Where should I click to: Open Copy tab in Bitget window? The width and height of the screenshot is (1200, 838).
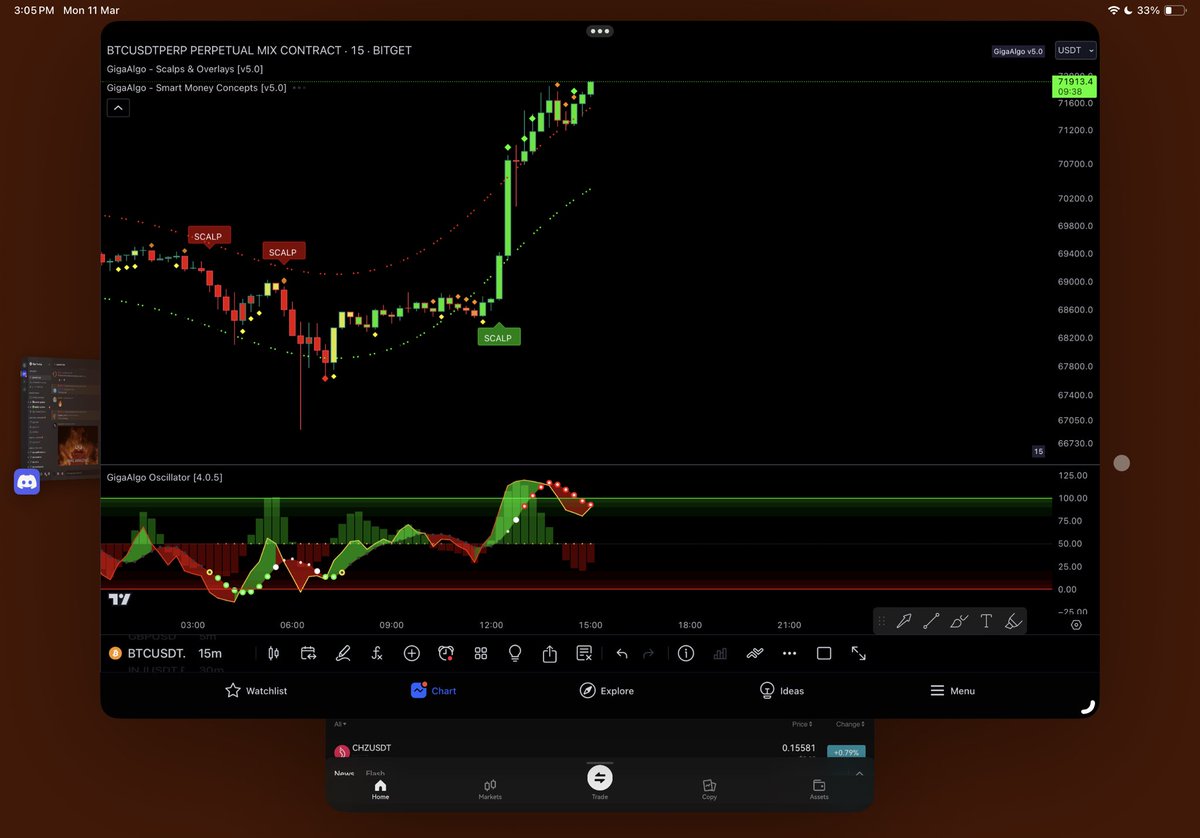[x=709, y=790]
